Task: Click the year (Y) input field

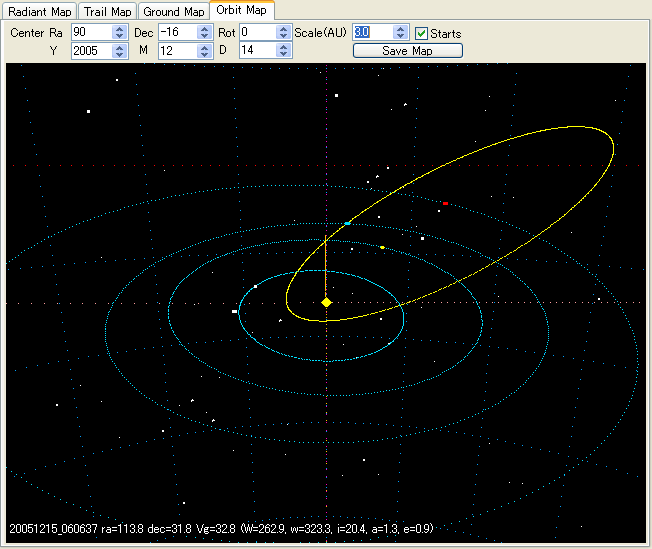Action: pyautogui.click(x=92, y=50)
